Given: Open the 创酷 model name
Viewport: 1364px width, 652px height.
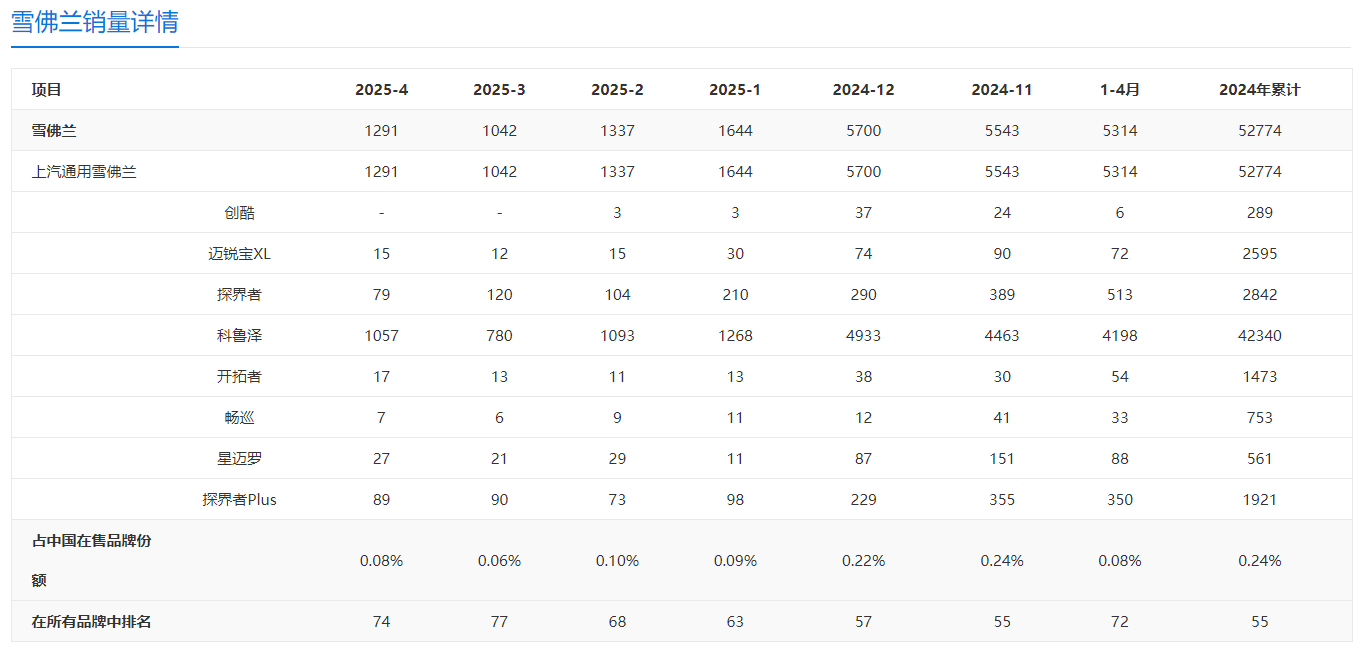Looking at the screenshot, I should [x=240, y=213].
